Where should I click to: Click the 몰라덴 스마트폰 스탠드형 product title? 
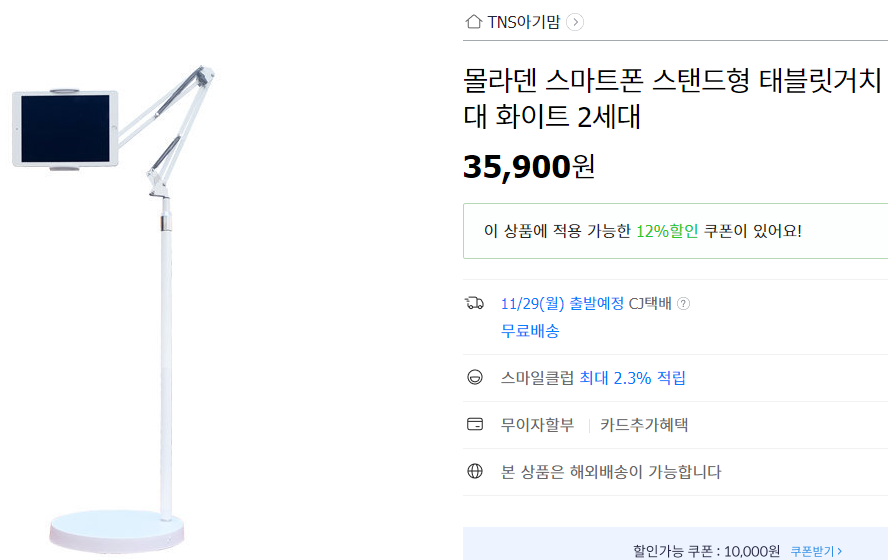click(672, 98)
